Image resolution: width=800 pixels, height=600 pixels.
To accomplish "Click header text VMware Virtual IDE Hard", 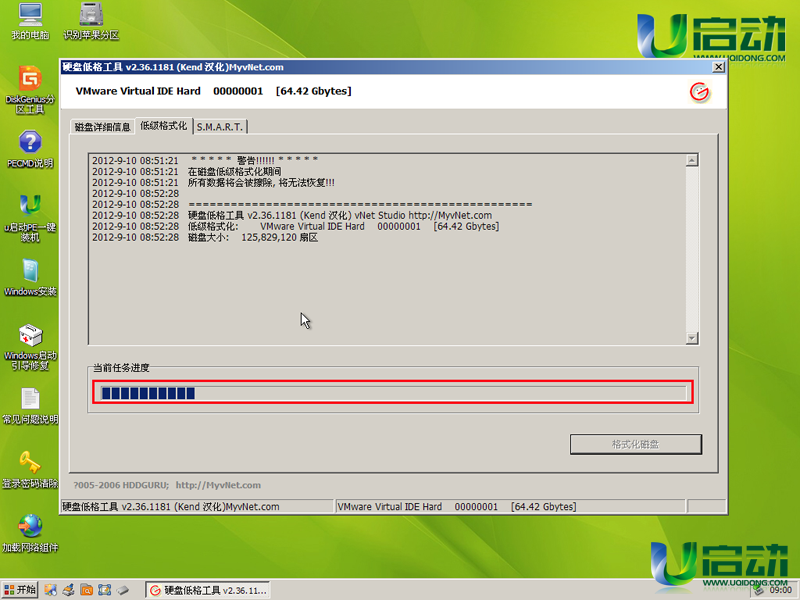I will point(138,91).
